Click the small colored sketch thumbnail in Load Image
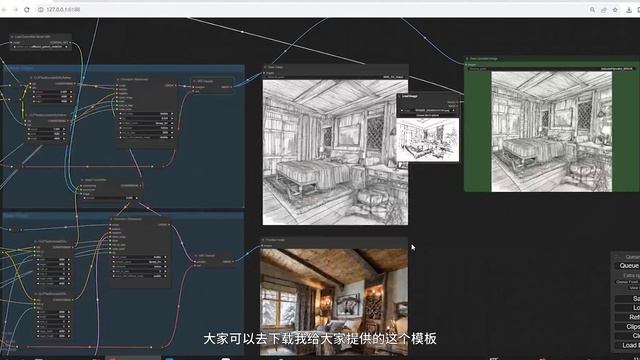This screenshot has height=360, width=640. [x=428, y=140]
